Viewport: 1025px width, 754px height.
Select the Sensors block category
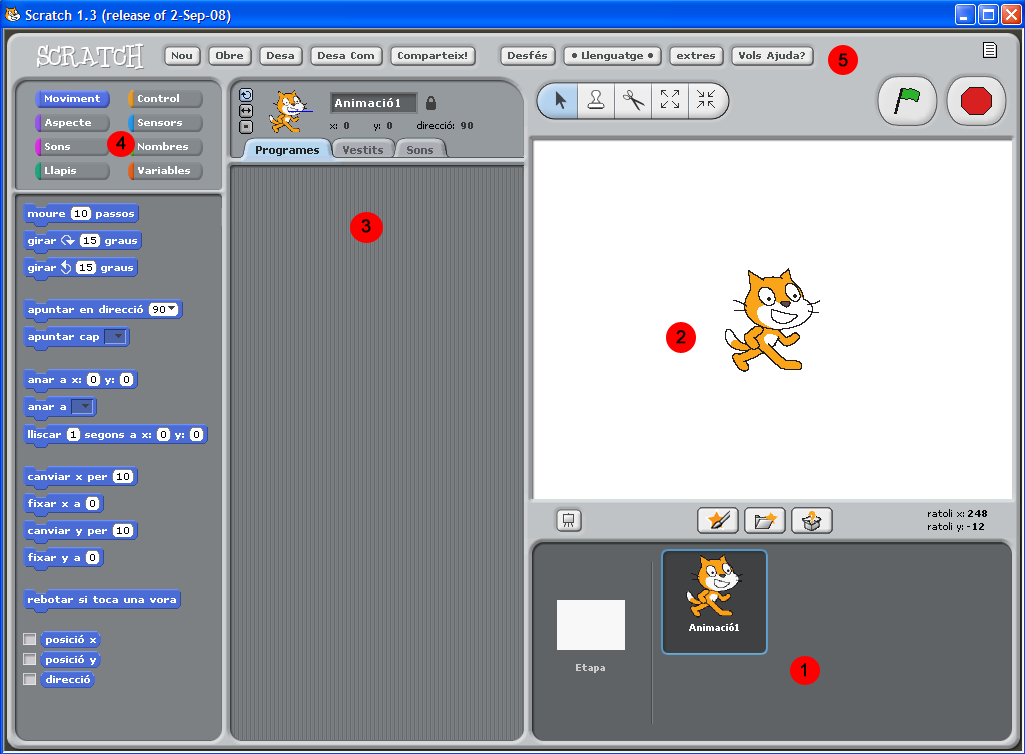tap(165, 123)
